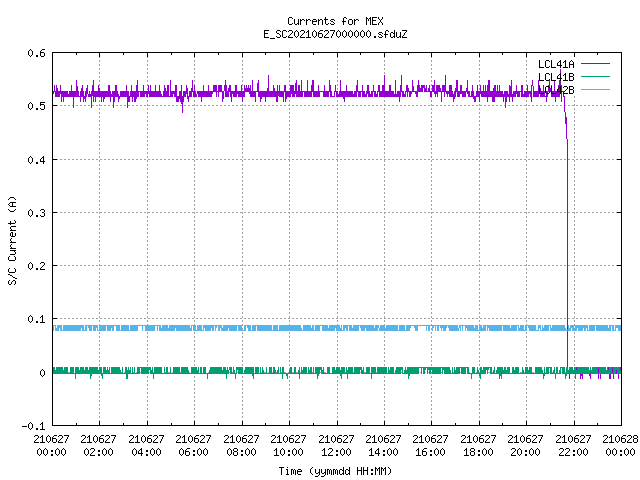The width and height of the screenshot is (640, 480).
Task: Click the purple LCL41A legend line sample
Action: 595,64
